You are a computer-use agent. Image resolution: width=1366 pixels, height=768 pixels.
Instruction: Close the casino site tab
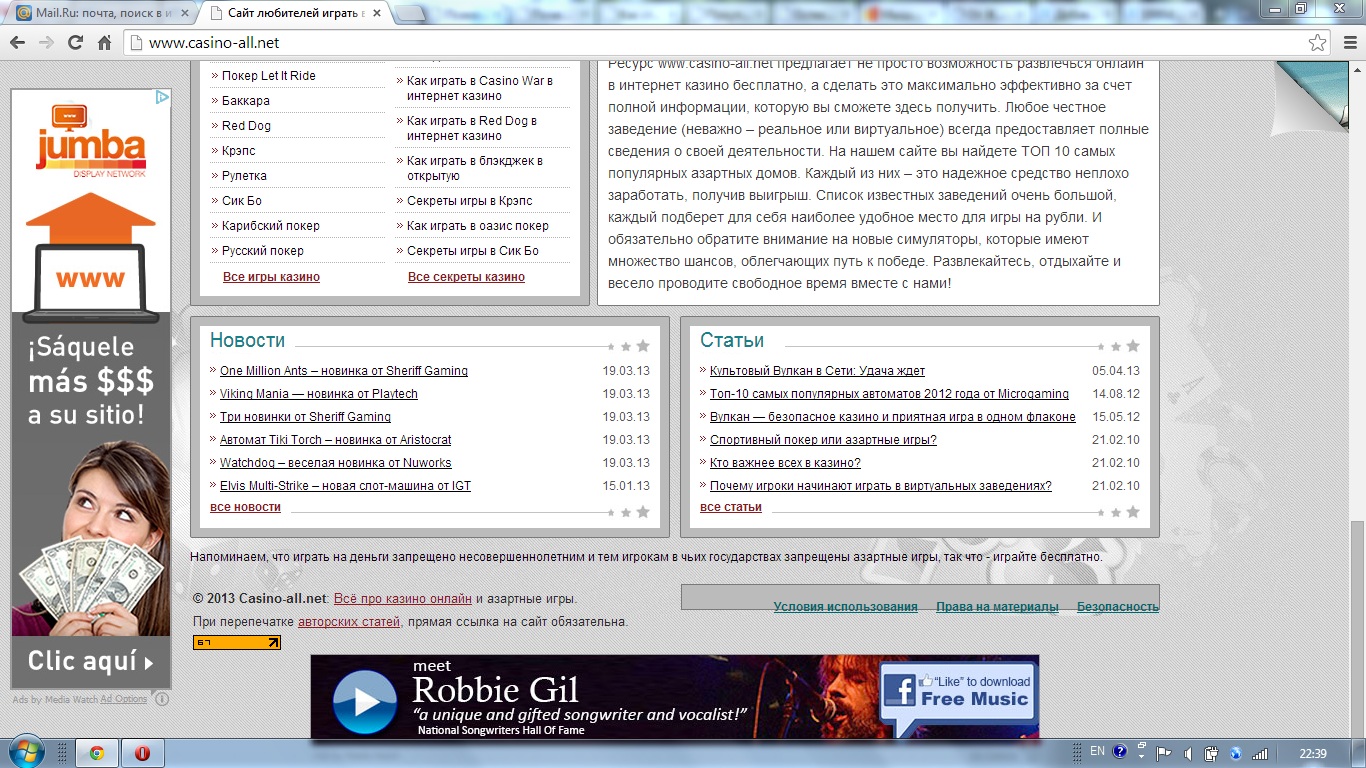[x=375, y=13]
